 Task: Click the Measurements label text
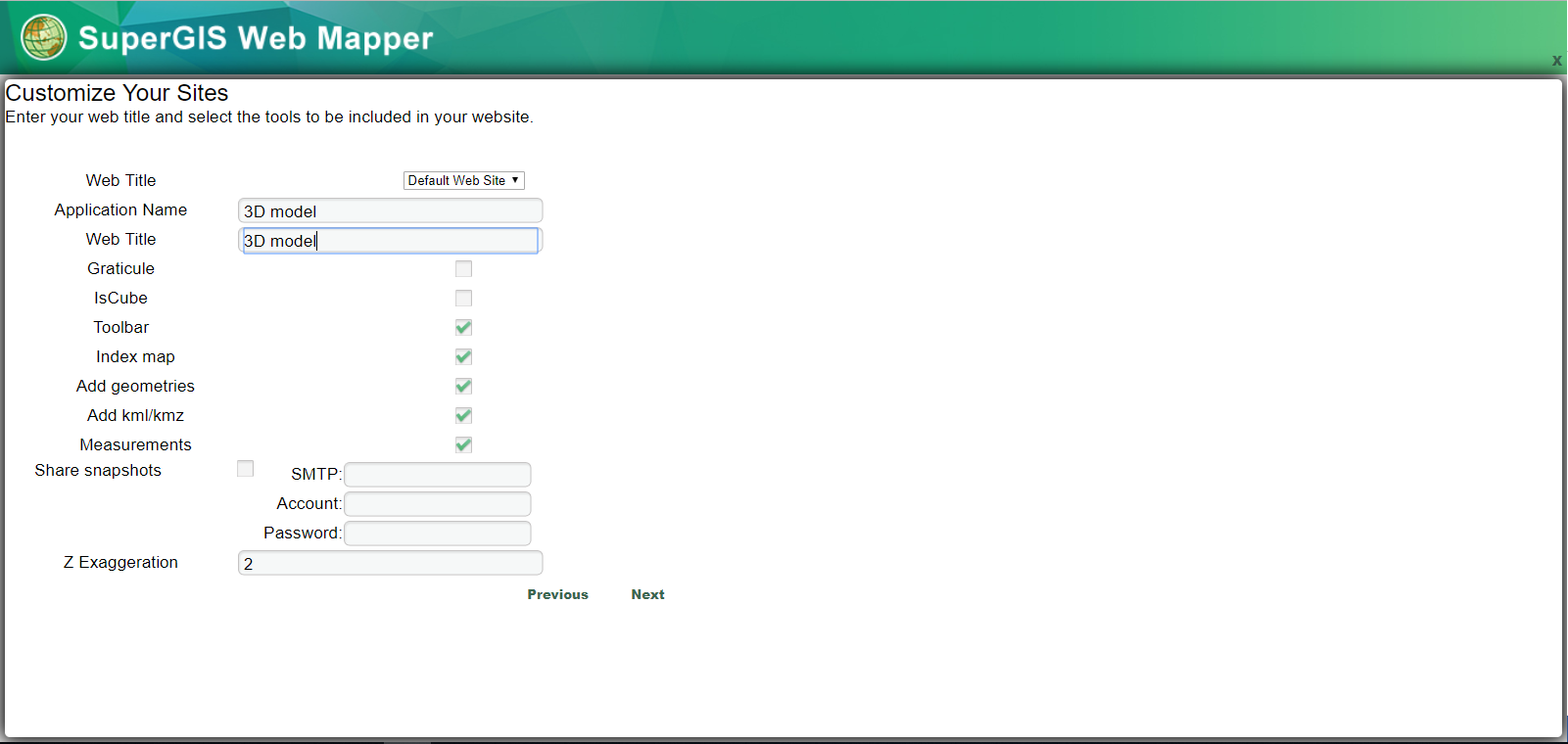coord(135,444)
